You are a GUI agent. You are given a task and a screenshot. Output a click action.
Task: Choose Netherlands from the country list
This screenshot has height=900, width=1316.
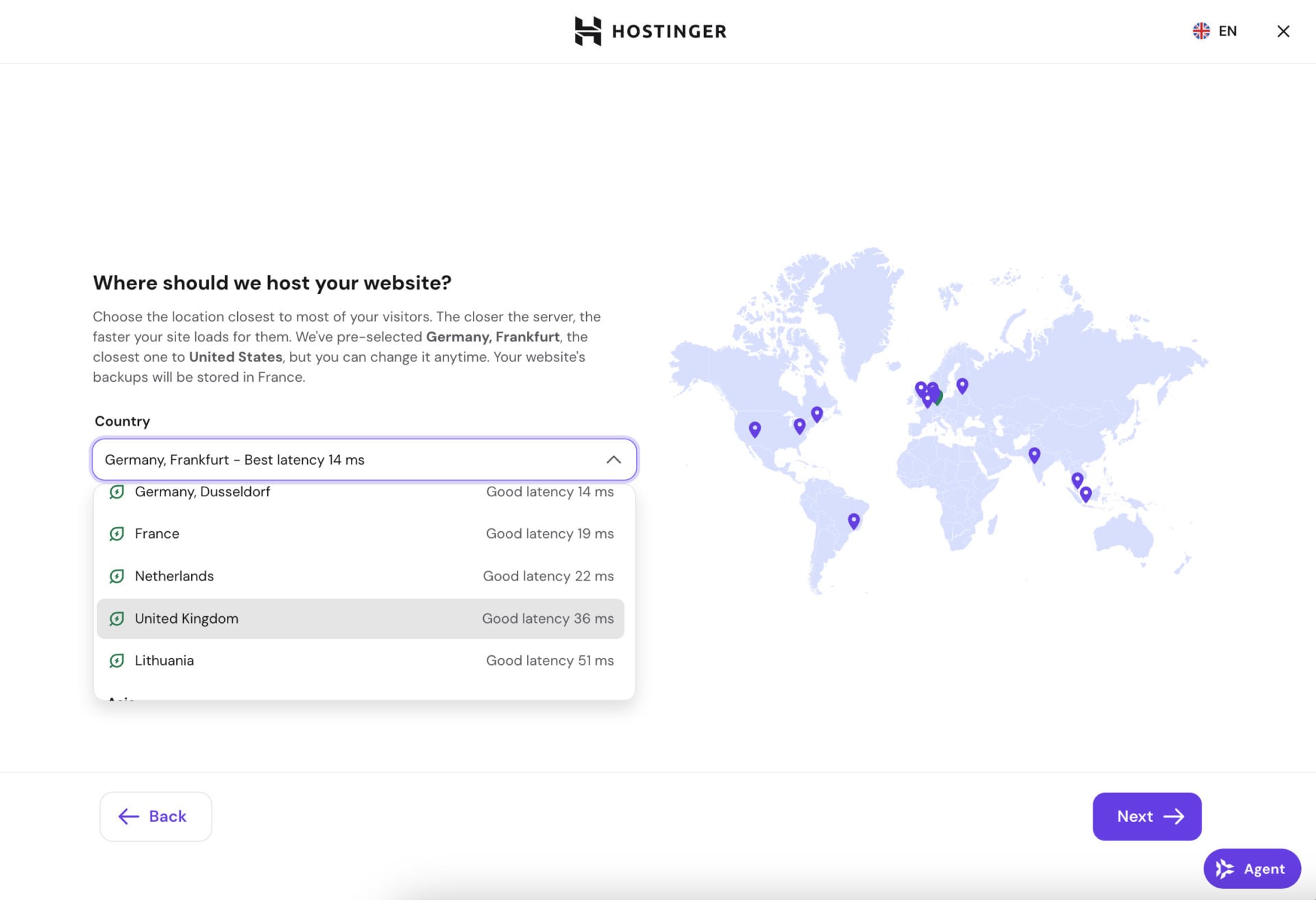(x=361, y=576)
